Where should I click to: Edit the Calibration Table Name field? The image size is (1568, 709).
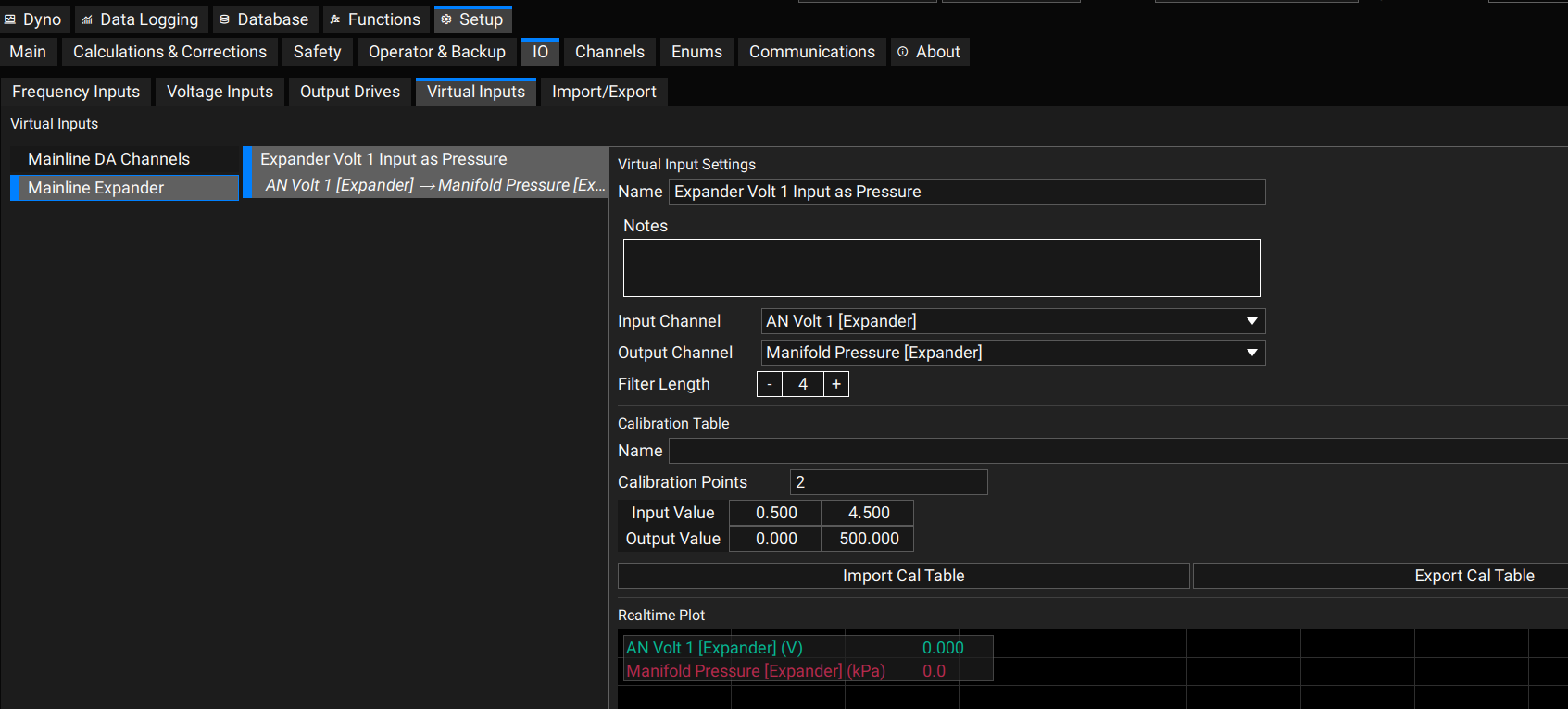[x=1118, y=451]
